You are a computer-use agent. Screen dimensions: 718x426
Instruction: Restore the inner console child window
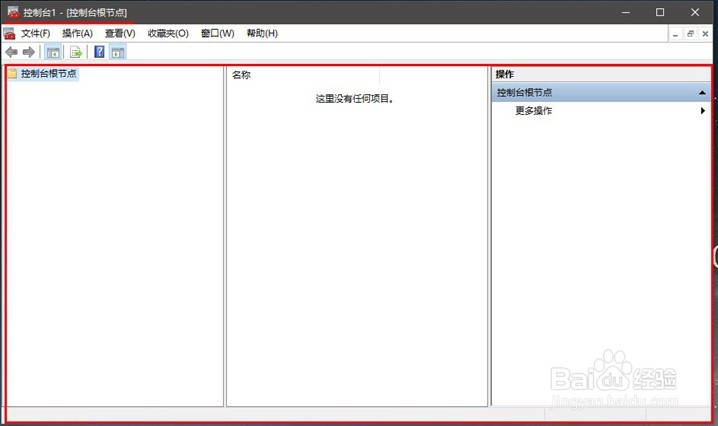pos(690,34)
